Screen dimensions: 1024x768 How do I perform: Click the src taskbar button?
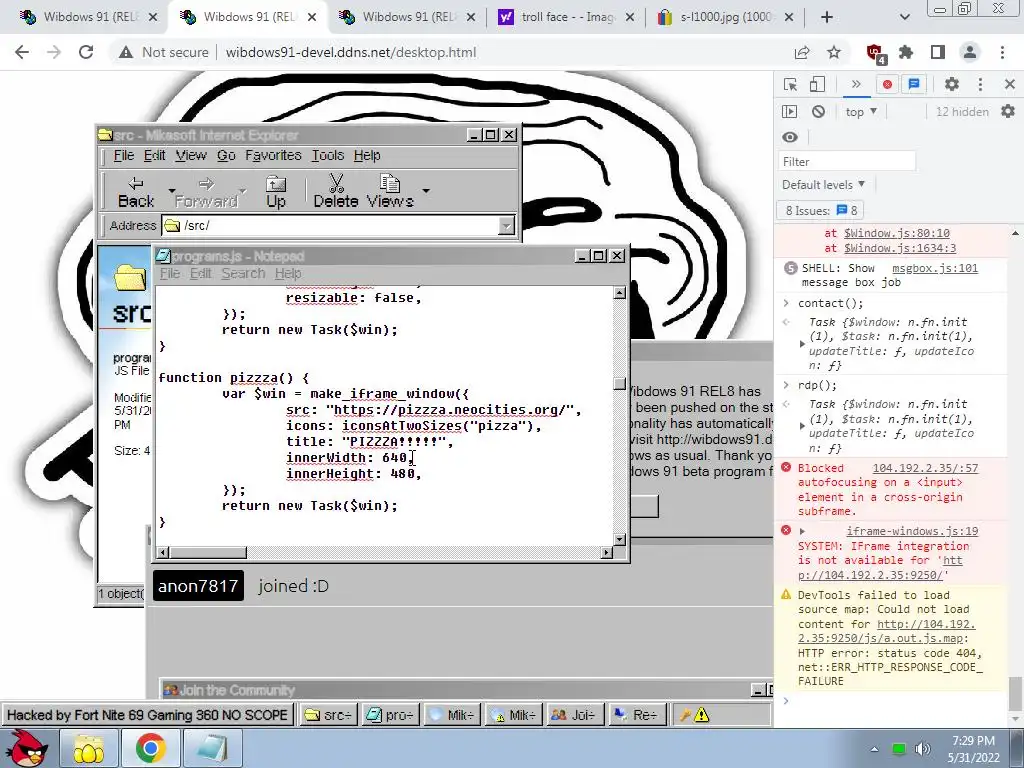(328, 715)
